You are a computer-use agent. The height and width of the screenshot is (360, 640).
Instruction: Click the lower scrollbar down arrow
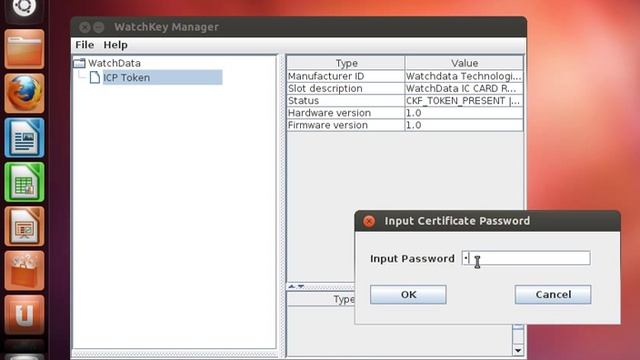[518, 350]
